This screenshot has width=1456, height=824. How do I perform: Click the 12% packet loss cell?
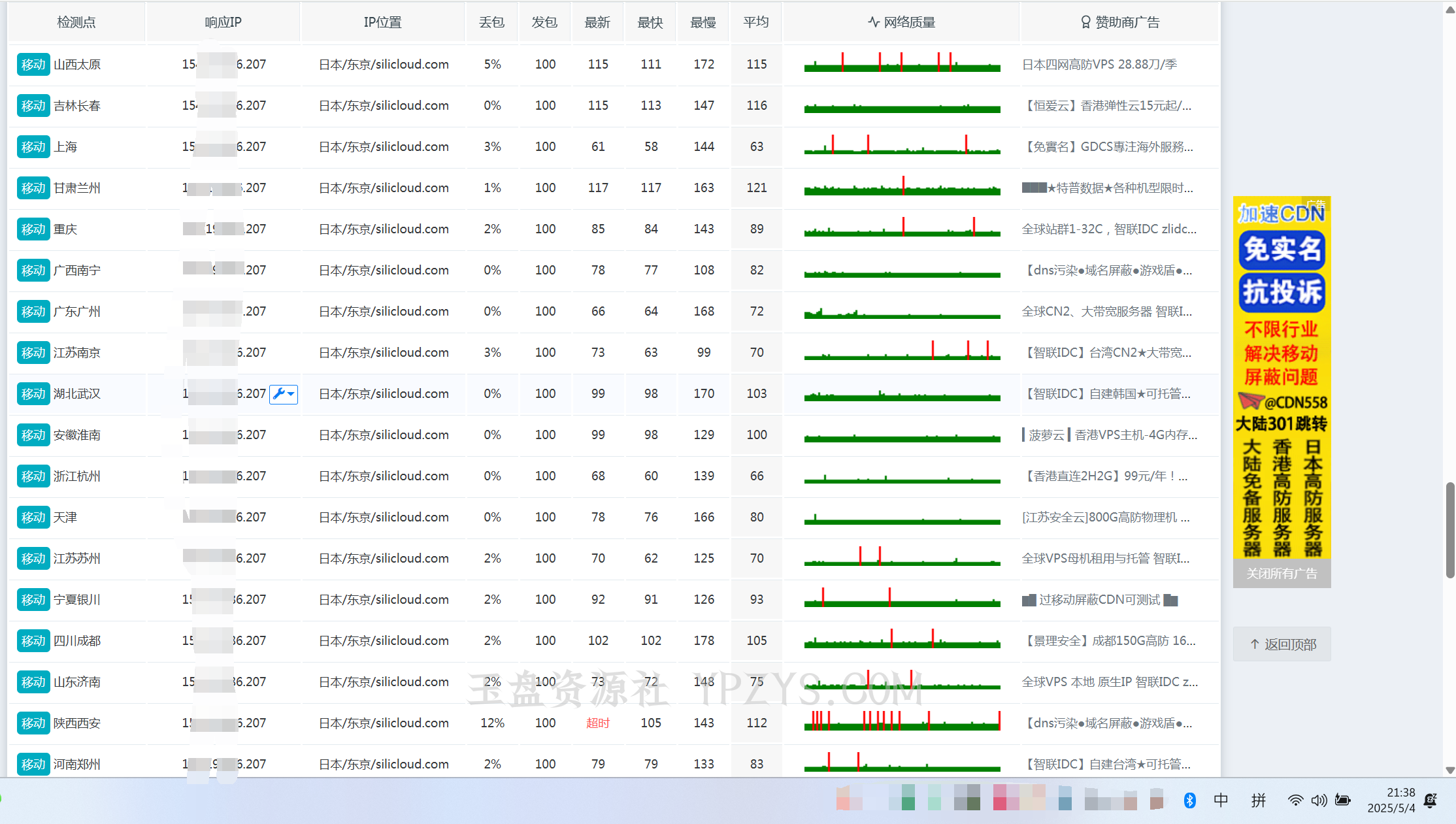[492, 723]
